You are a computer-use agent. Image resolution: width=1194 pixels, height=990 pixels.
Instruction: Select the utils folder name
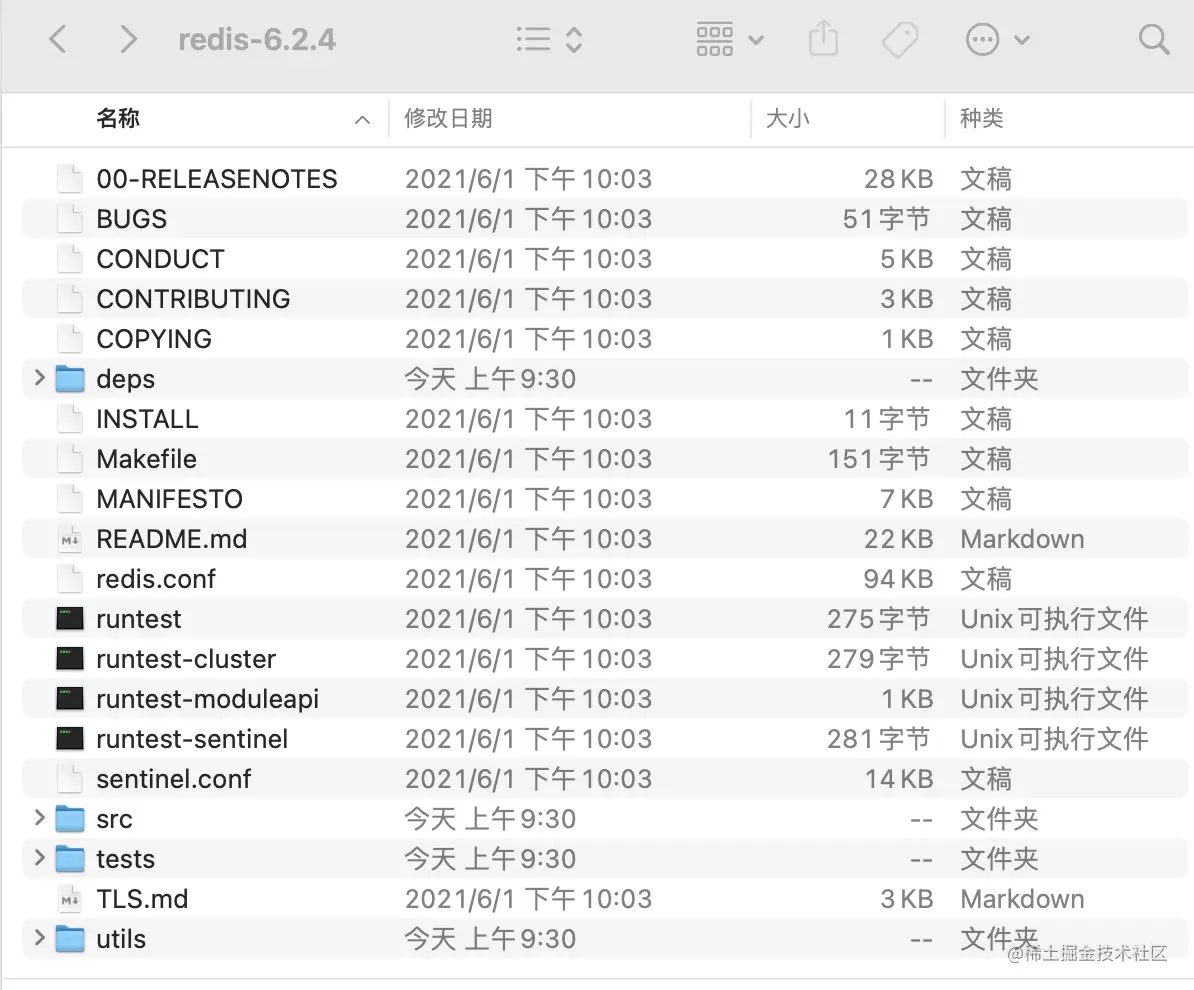click(x=121, y=939)
